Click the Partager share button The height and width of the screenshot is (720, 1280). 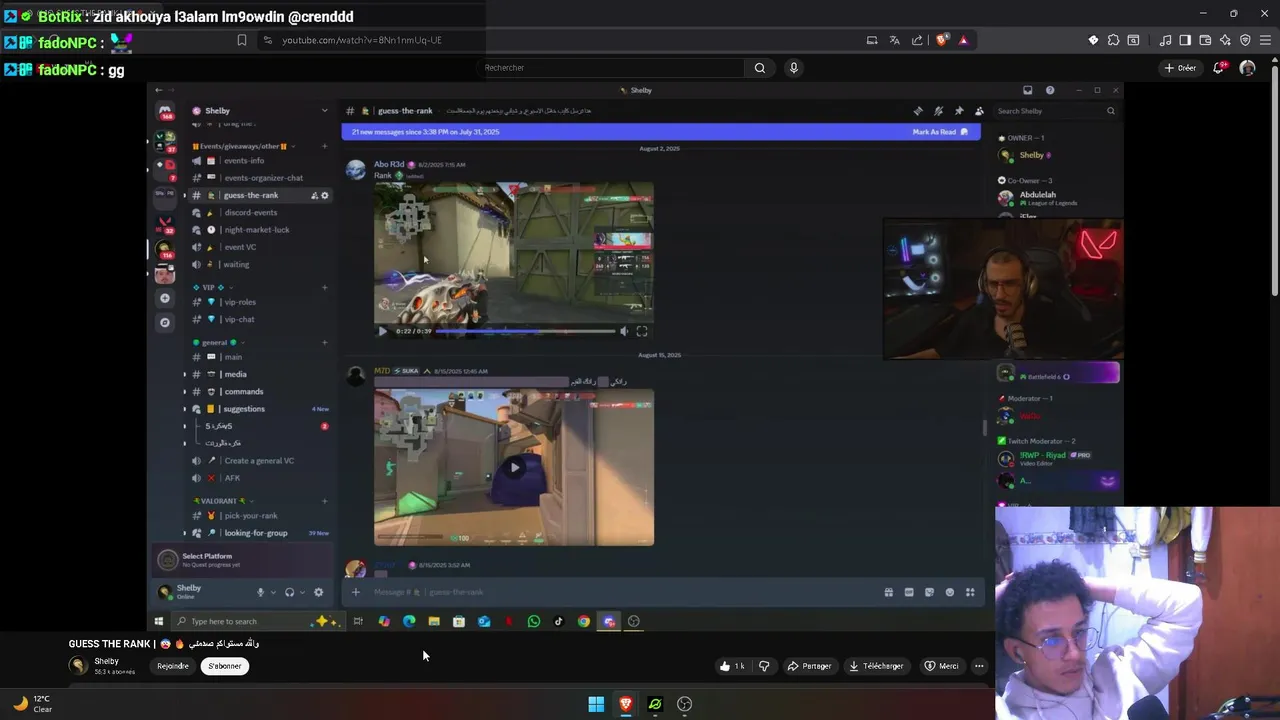(809, 666)
